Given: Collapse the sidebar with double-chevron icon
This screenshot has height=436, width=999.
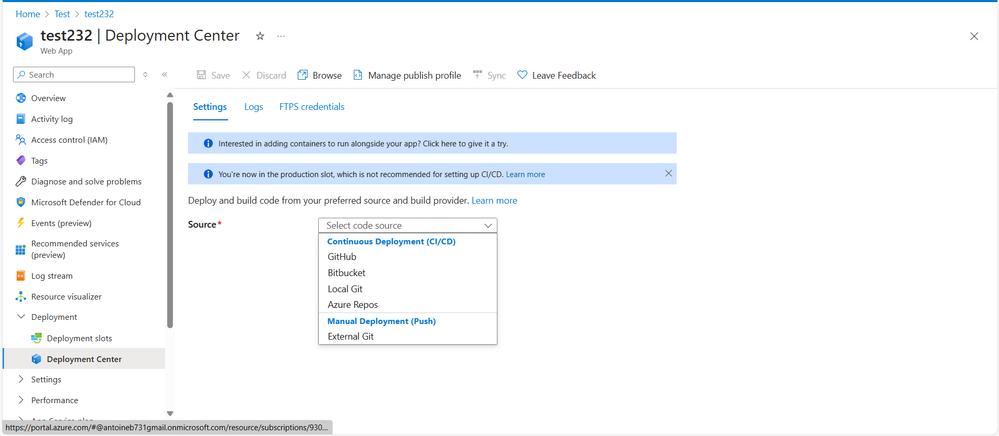Looking at the screenshot, I should point(165,75).
